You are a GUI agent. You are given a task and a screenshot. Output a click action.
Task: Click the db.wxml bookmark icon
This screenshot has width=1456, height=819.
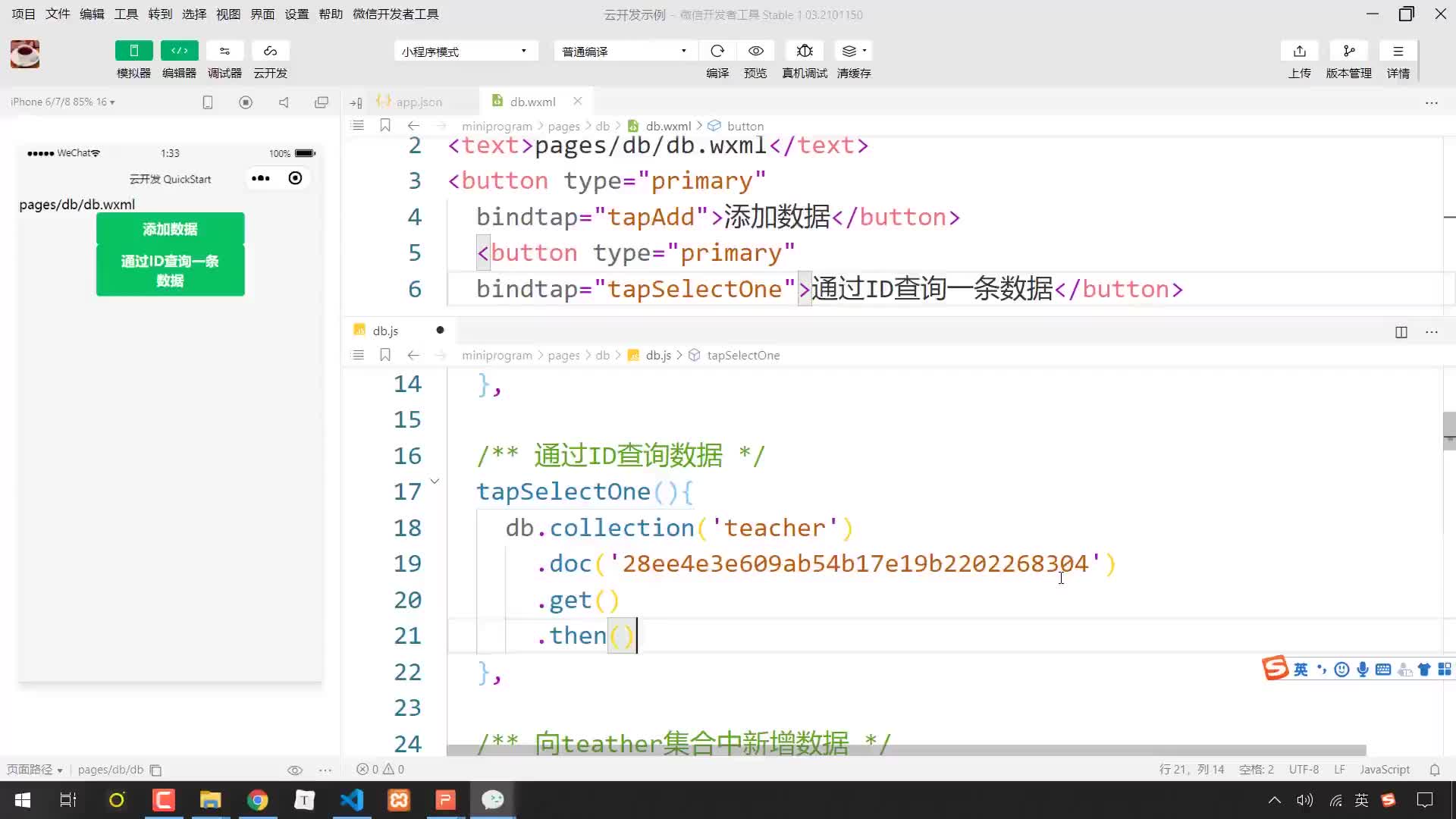(385, 126)
